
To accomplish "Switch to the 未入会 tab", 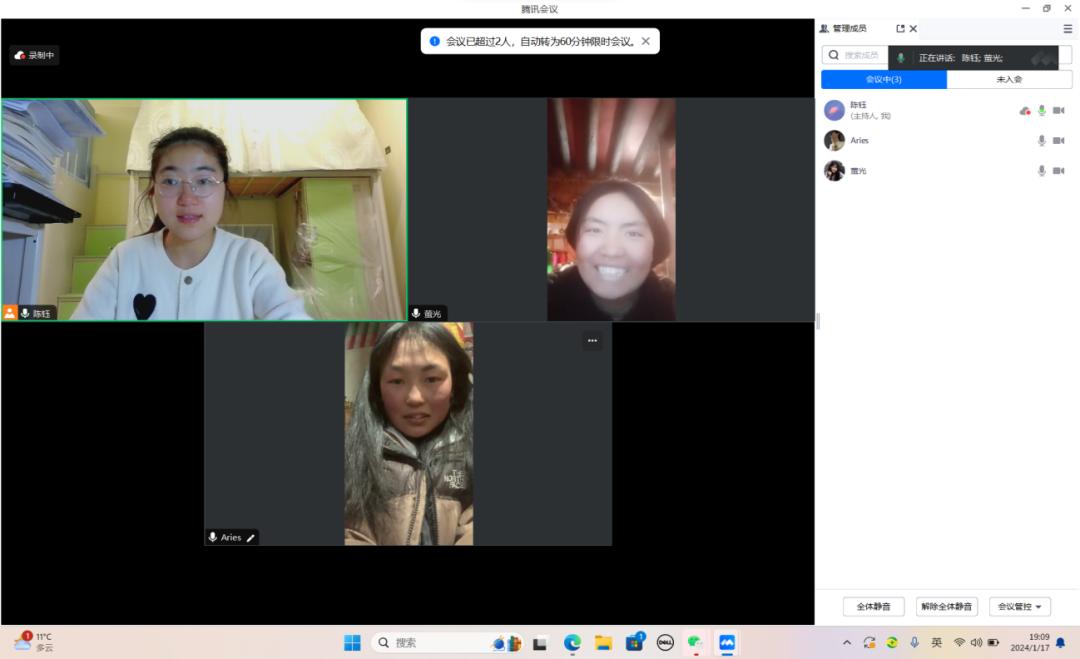I will click(x=1009, y=80).
